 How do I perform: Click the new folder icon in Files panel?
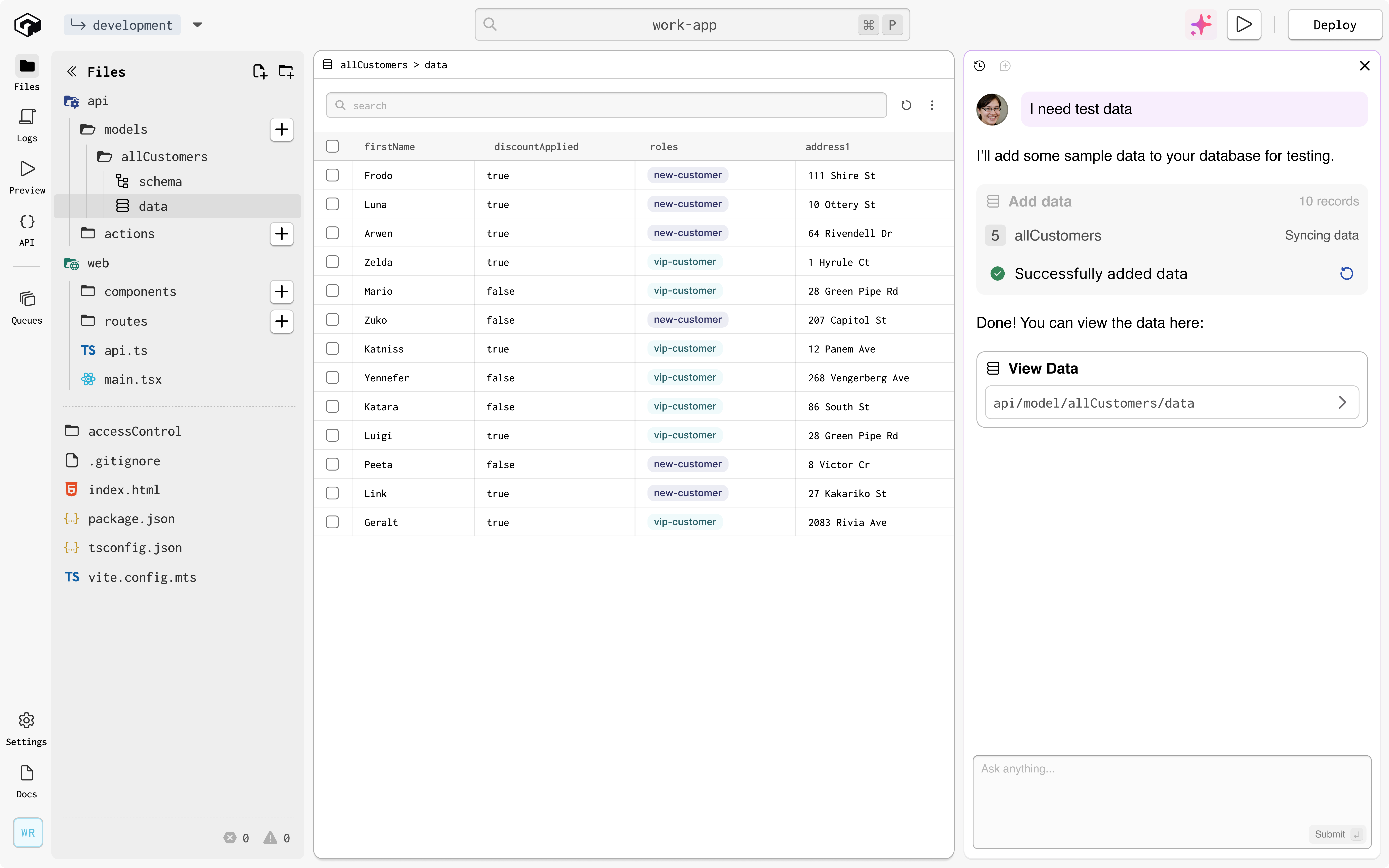pos(286,71)
